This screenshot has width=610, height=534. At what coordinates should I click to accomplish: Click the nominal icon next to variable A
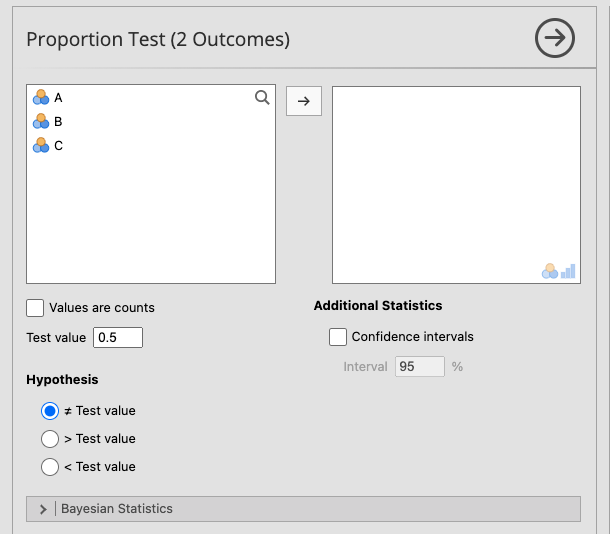pos(40,97)
